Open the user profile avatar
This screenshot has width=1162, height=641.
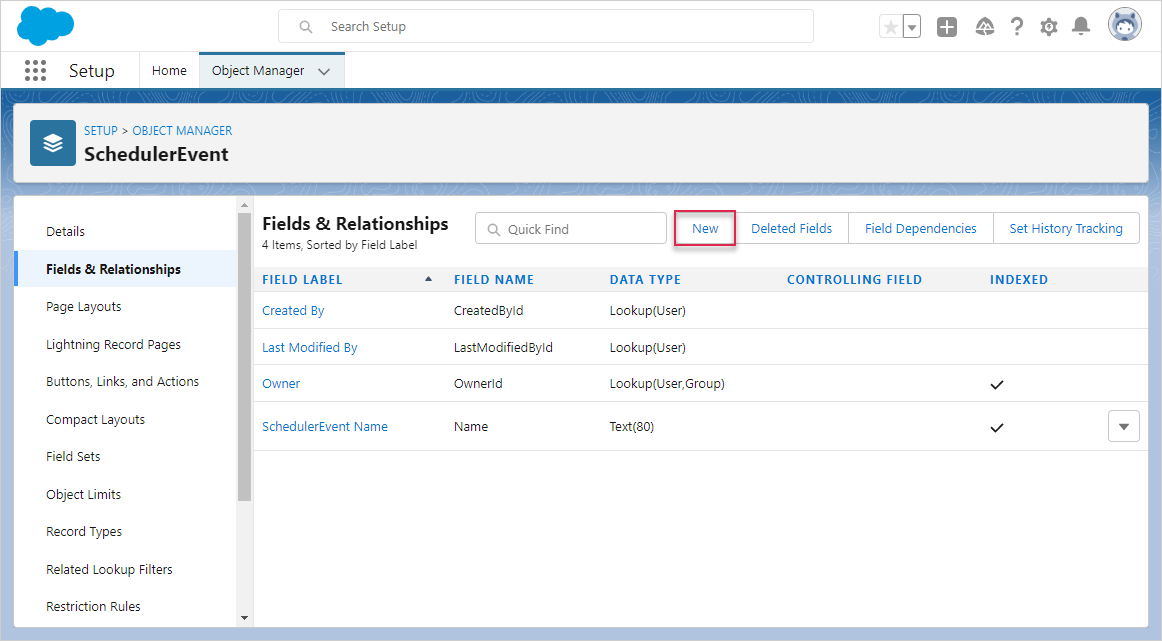point(1124,26)
